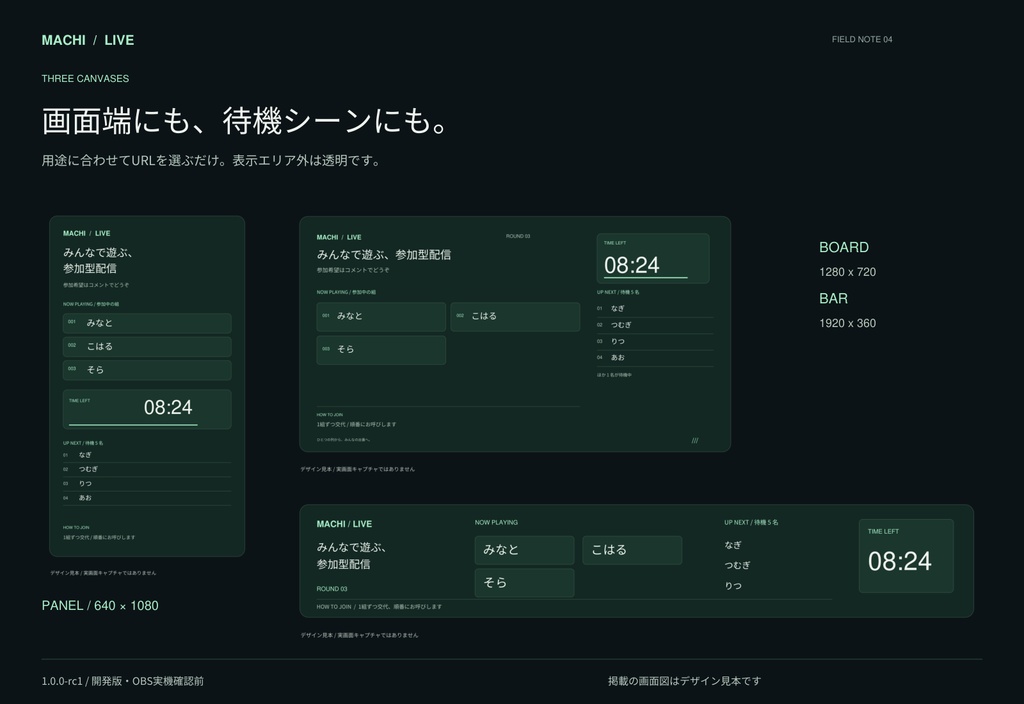Click the ROUND 03 label in the bar mockup
Viewport: 1024px width, 704px height.
pyautogui.click(x=332, y=589)
